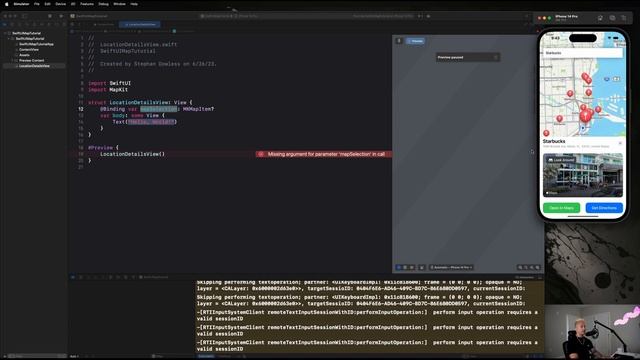Click the simulator Rotate icon

[624, 18]
